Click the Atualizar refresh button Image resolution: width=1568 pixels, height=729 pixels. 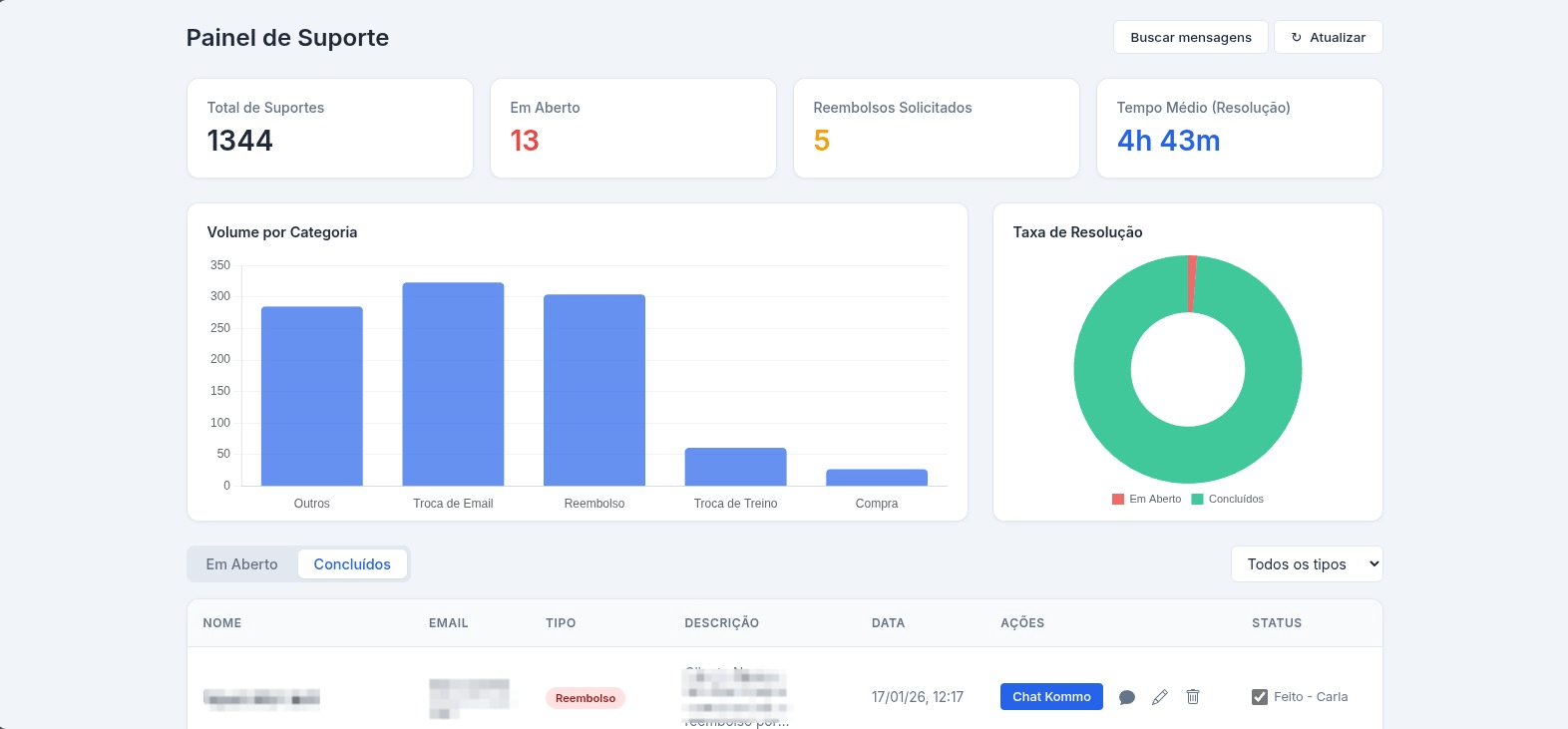tap(1328, 37)
